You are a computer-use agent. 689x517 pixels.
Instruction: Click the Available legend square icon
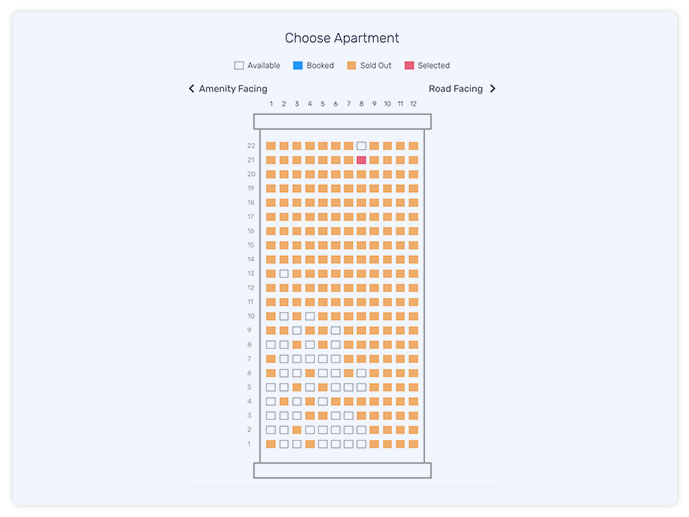pyautogui.click(x=239, y=65)
